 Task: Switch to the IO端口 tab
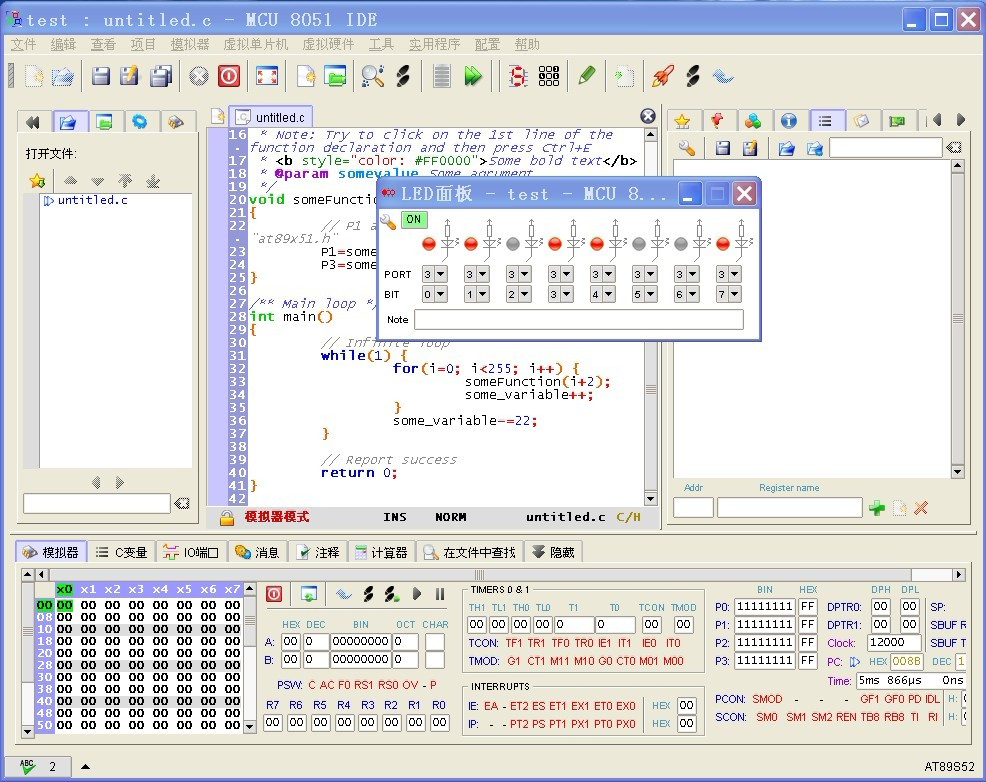click(191, 553)
